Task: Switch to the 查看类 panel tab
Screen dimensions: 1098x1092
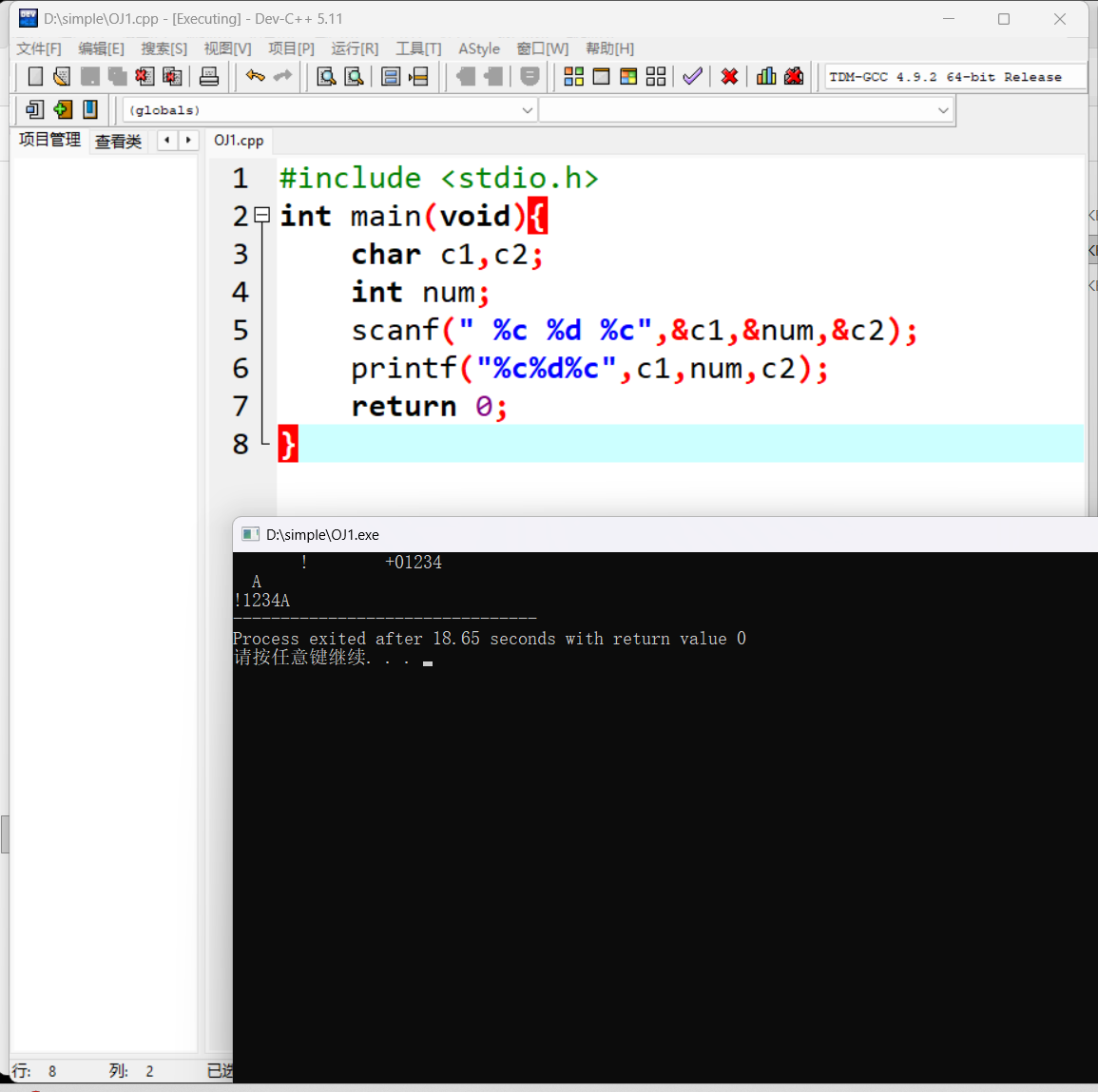Action: click(118, 141)
